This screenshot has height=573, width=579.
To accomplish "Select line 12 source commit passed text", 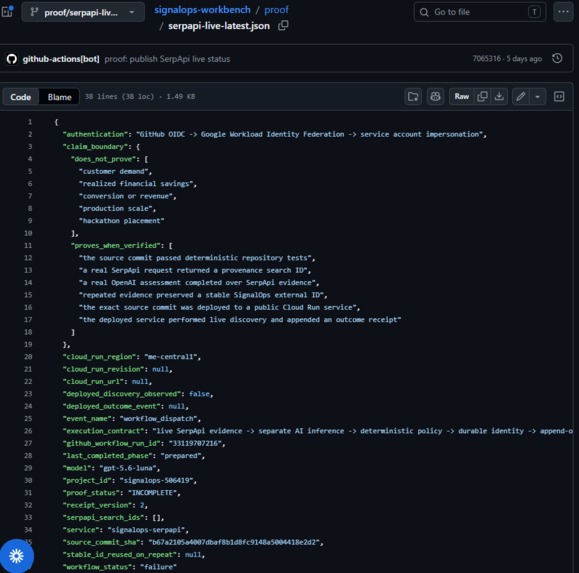I will pos(195,258).
